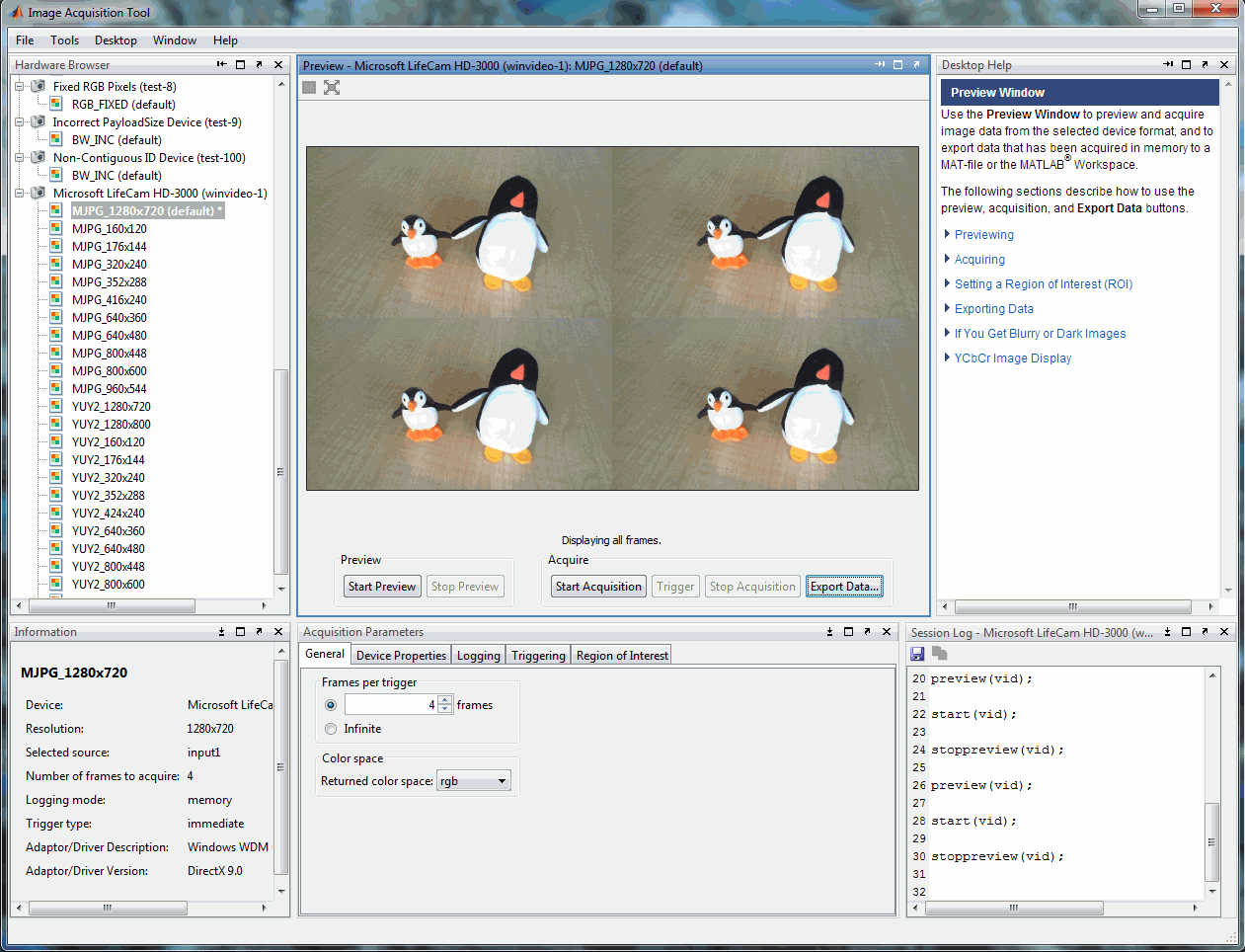
Task: Expand the Exporting Data help arrow
Action: [947, 308]
